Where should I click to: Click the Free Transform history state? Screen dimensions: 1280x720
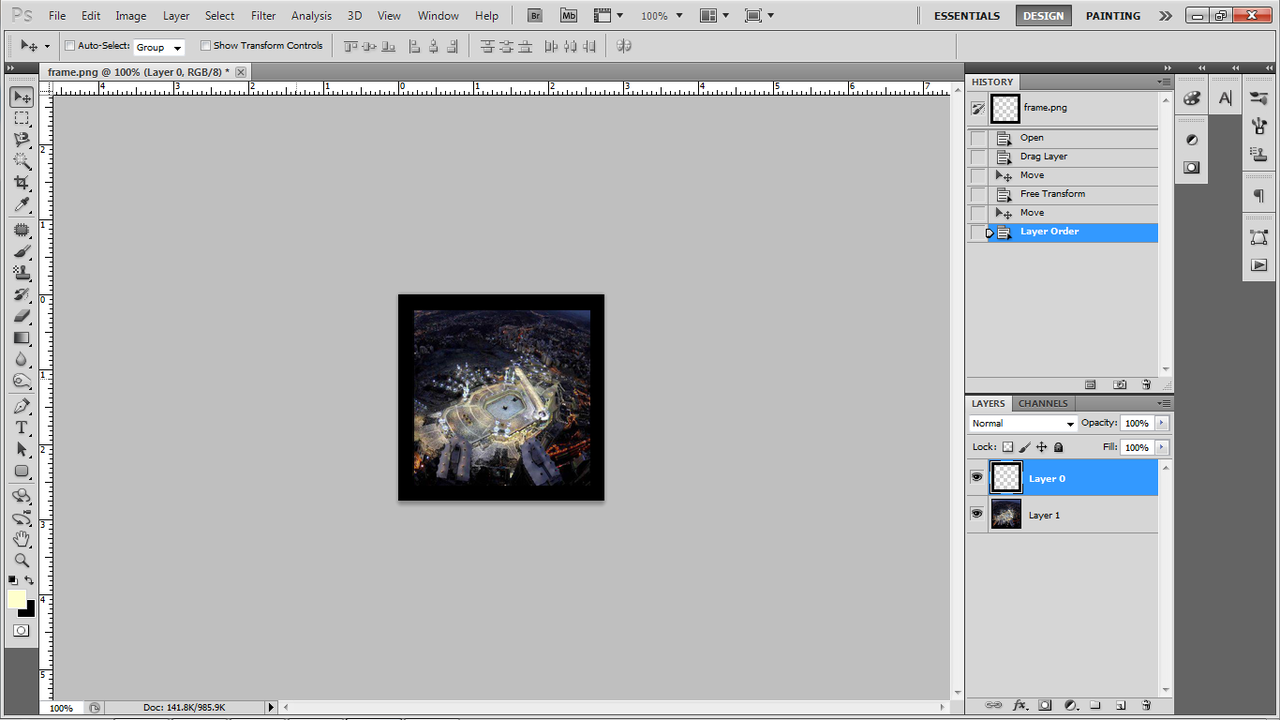1052,194
